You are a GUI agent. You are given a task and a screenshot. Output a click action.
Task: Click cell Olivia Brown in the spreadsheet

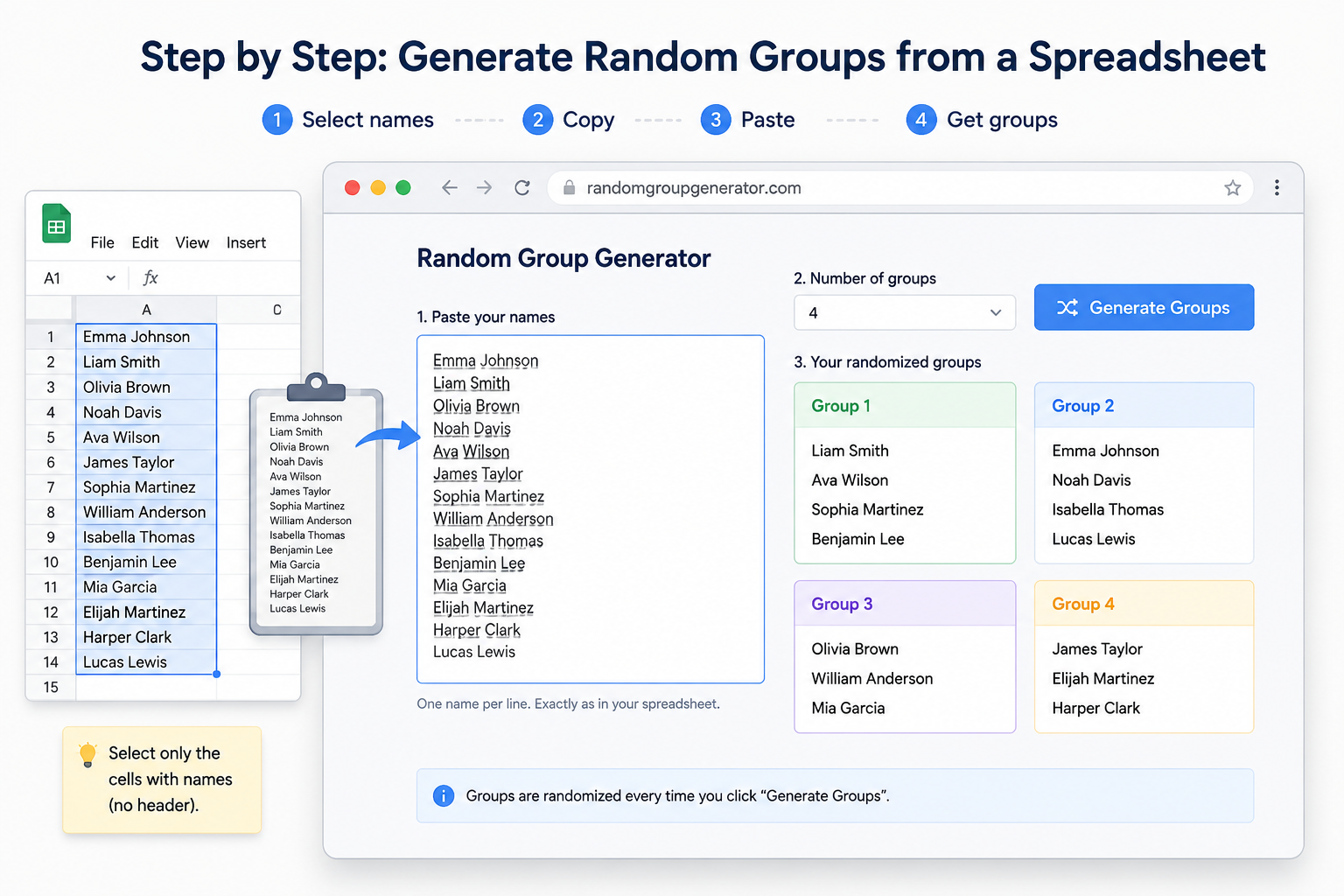point(146,387)
